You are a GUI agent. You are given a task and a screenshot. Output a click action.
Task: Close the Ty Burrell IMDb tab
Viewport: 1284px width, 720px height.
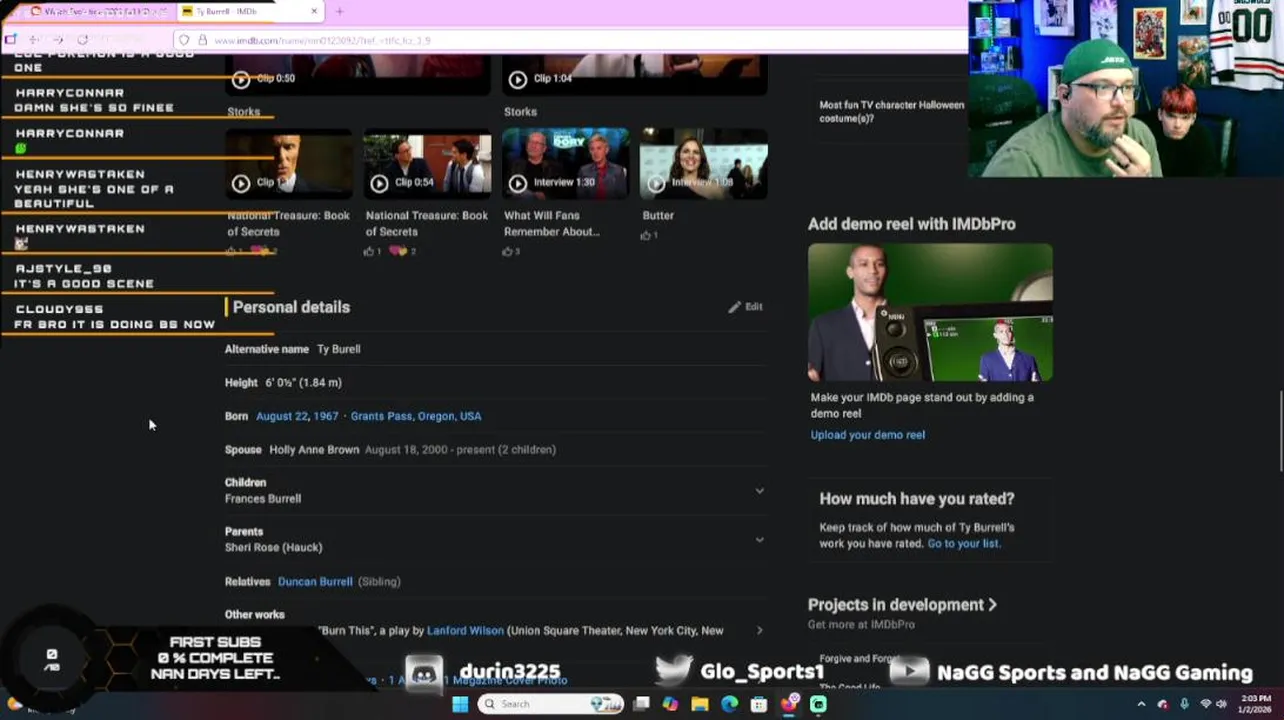[x=314, y=12]
